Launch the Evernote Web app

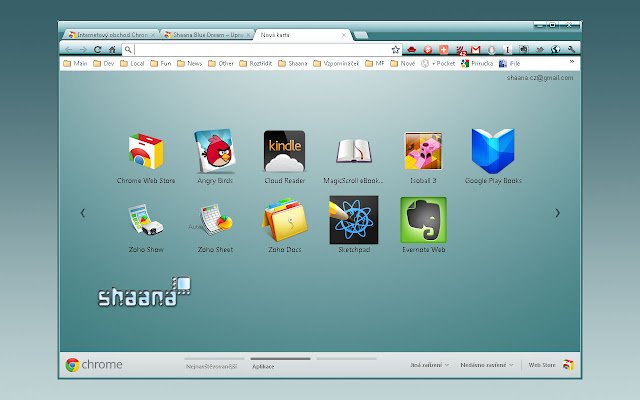423,220
